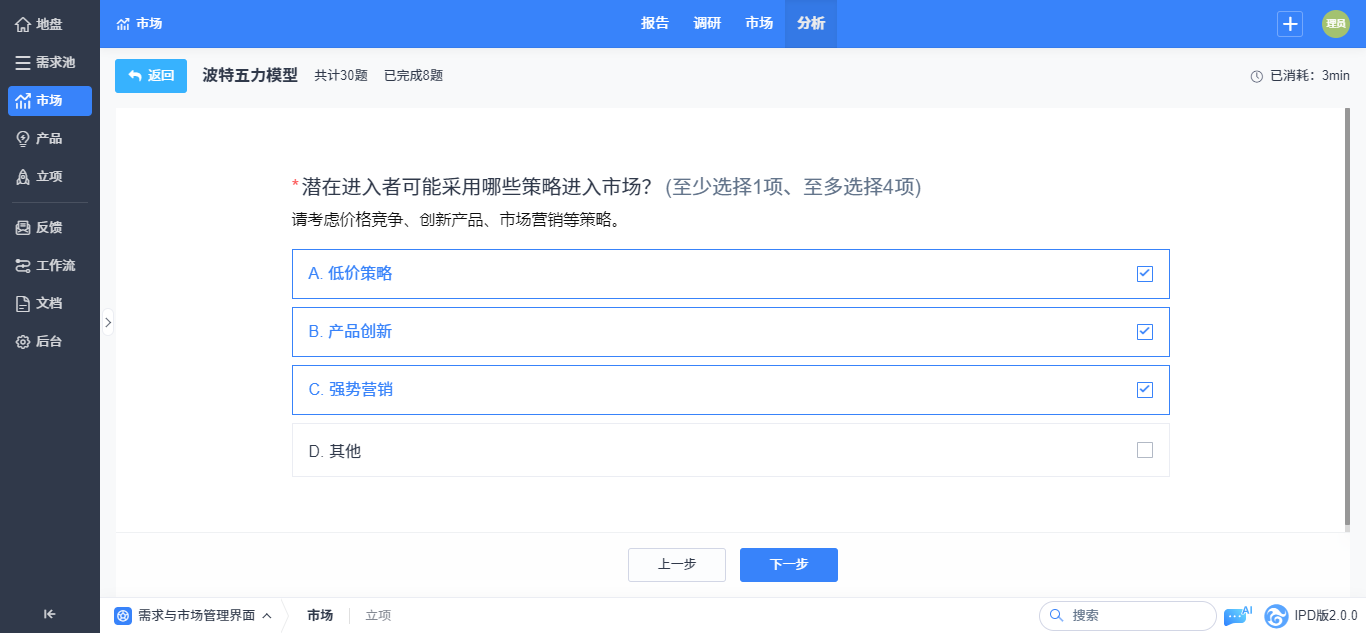Expand the 需求与市场管理界面 dropdown

tap(193, 616)
